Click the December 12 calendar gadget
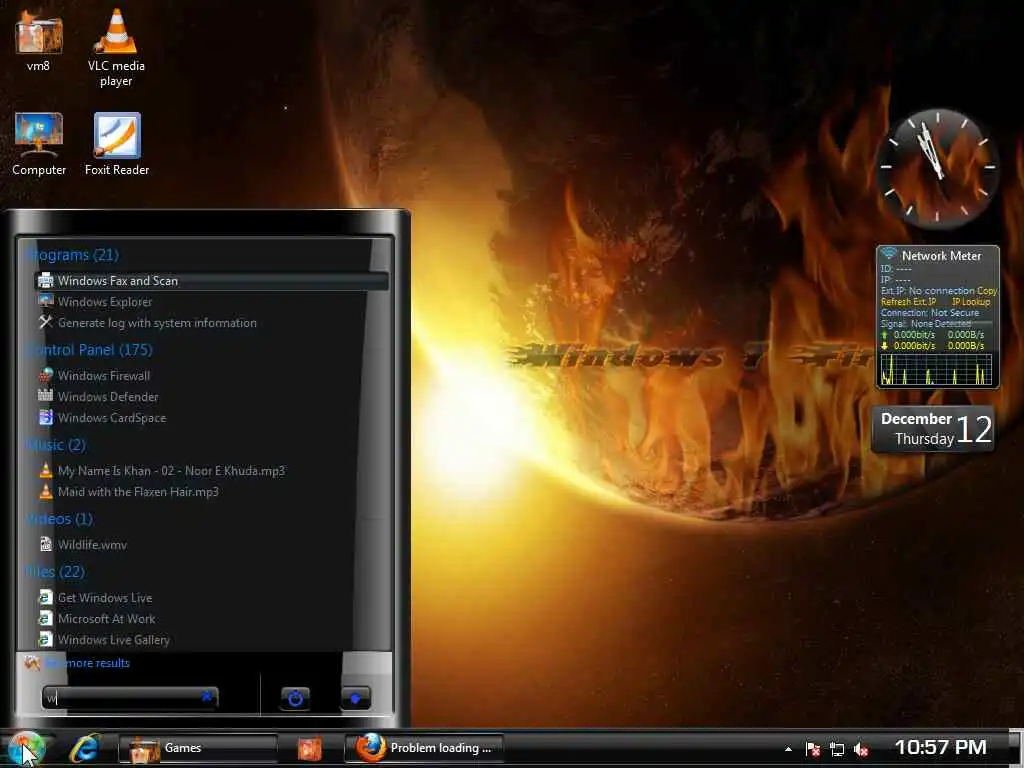 click(933, 429)
